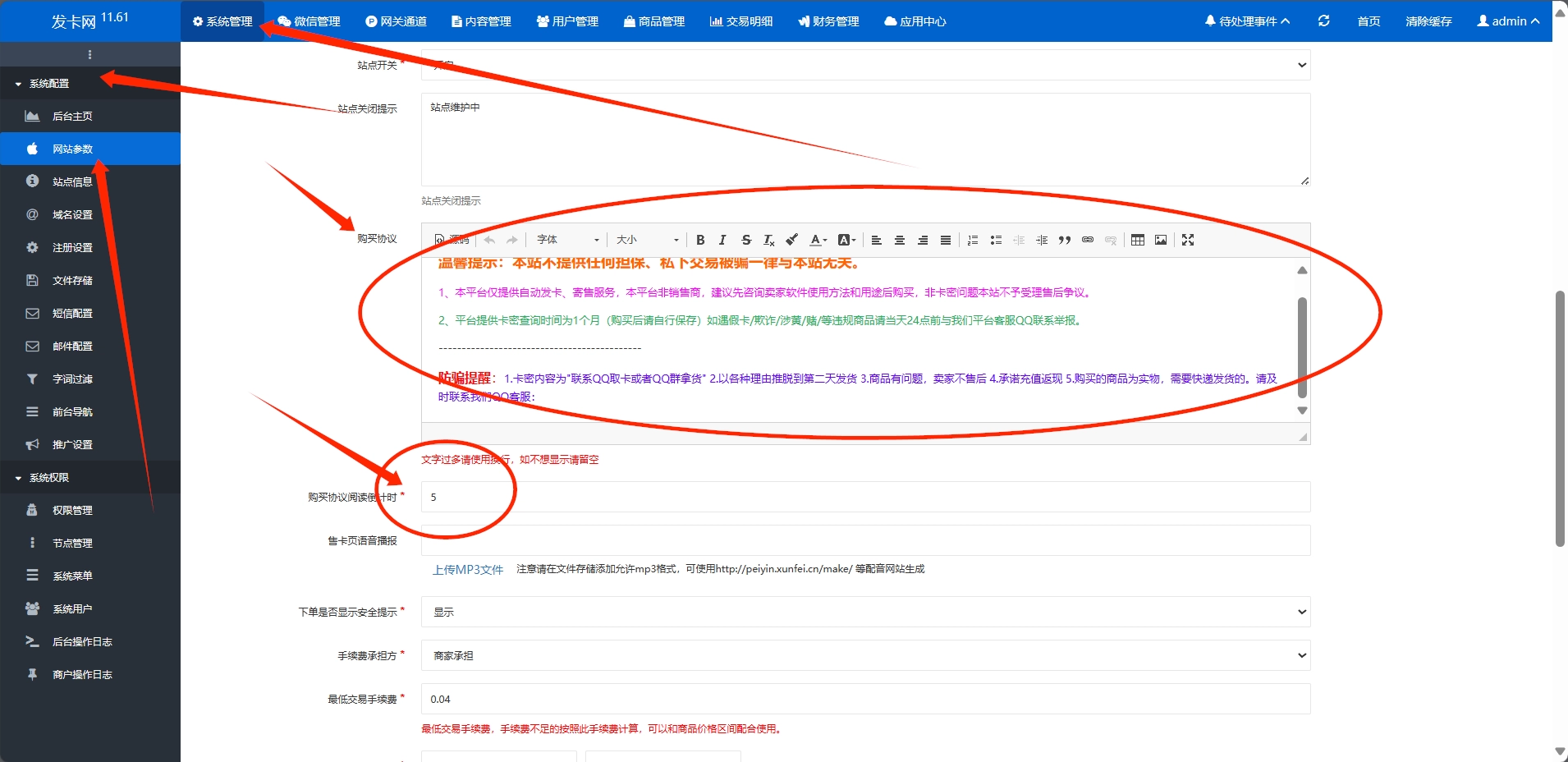1568x762 pixels.
Task: Open the admin user menu
Action: coord(1508,21)
